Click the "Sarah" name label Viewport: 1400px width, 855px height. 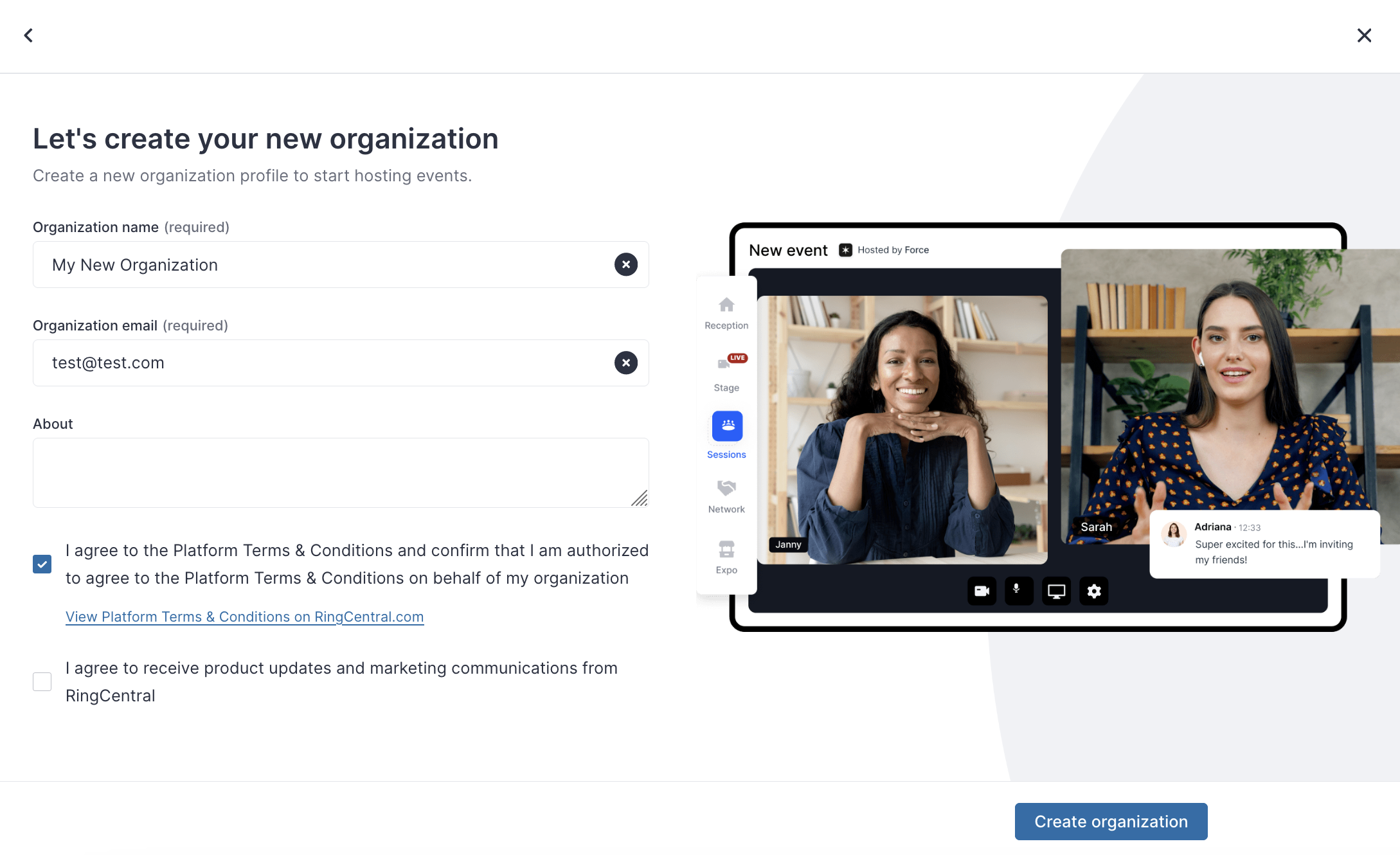pyautogui.click(x=1096, y=527)
